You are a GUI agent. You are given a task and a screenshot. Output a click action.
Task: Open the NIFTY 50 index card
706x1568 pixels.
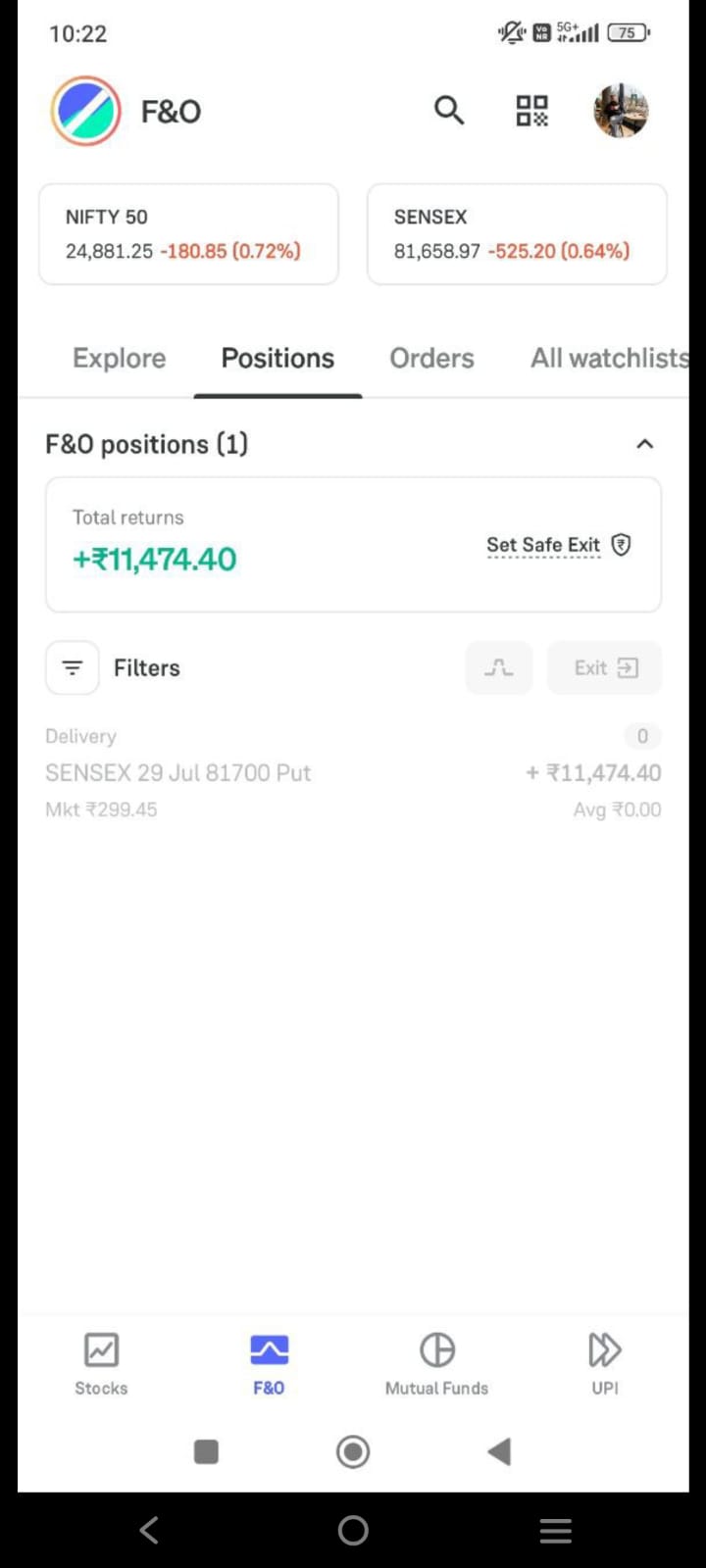[x=188, y=234]
